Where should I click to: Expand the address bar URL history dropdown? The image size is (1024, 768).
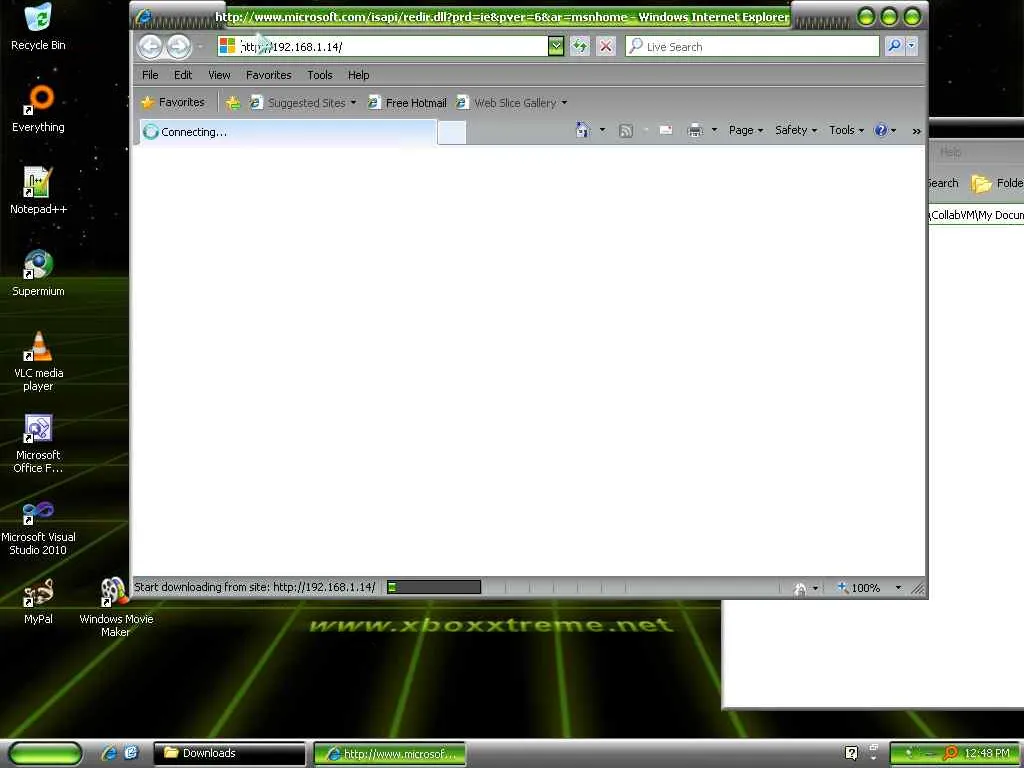556,46
